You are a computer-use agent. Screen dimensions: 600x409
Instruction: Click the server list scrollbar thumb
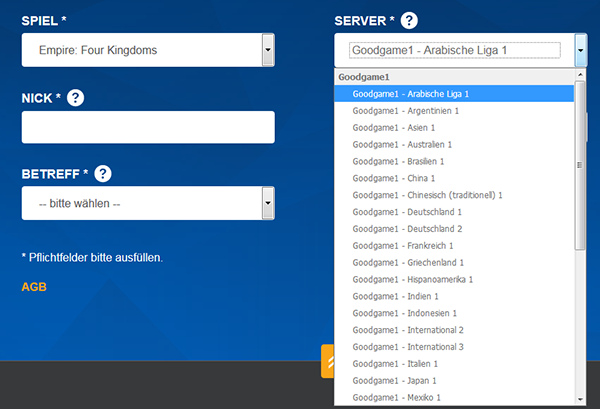coord(580,165)
